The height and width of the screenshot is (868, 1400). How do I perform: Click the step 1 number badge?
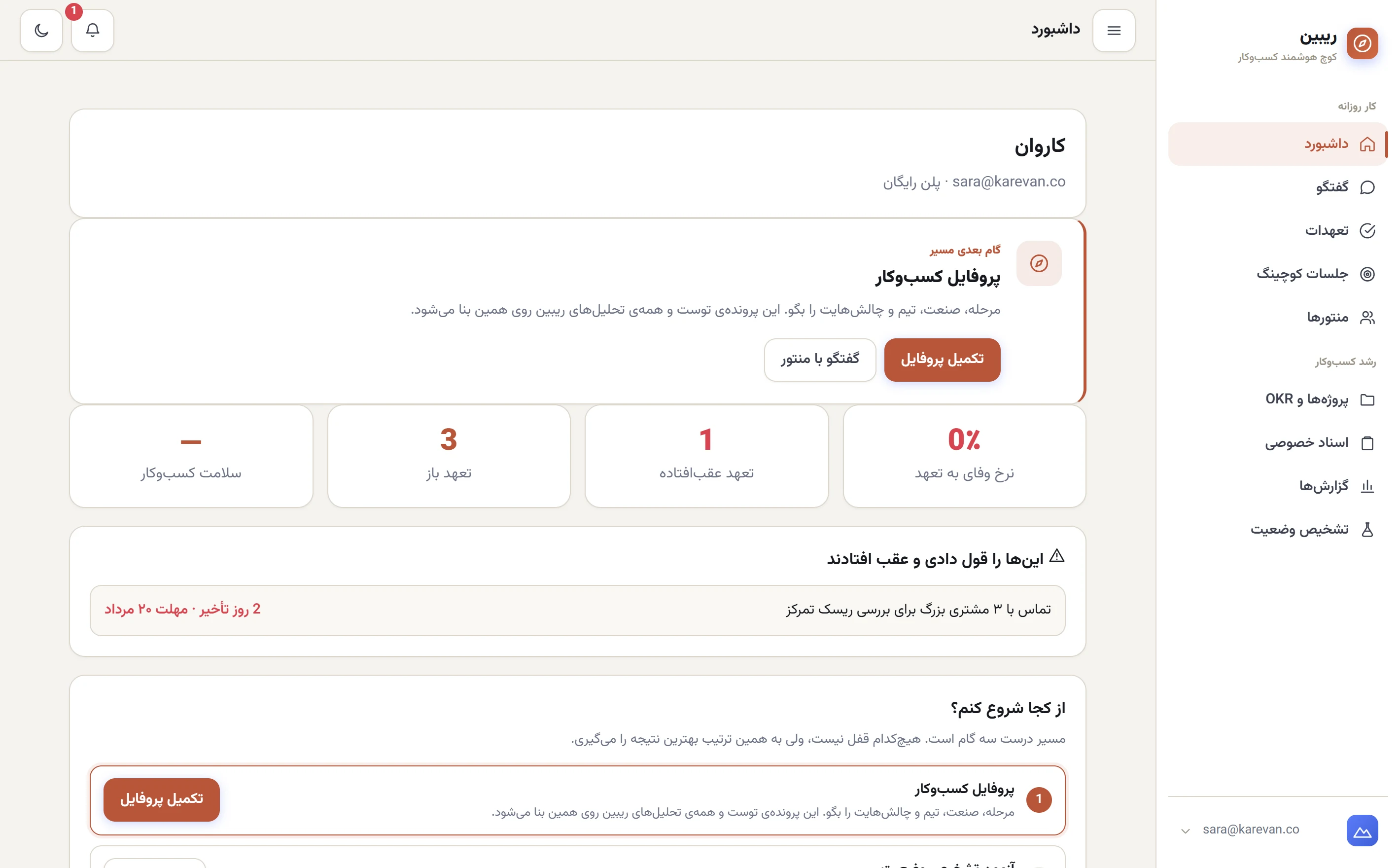pos(1039,799)
